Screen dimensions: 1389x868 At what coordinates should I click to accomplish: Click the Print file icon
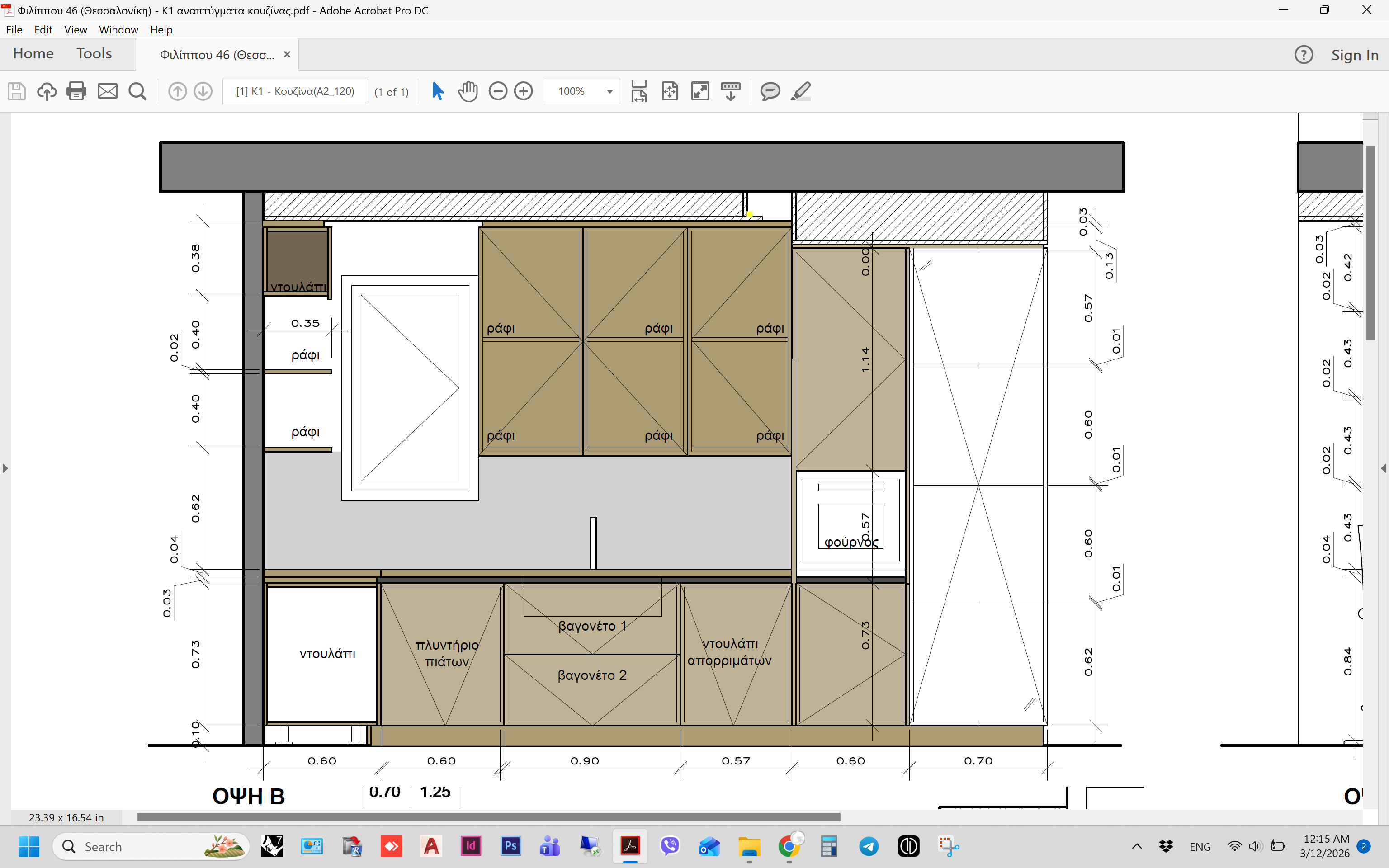click(x=76, y=91)
